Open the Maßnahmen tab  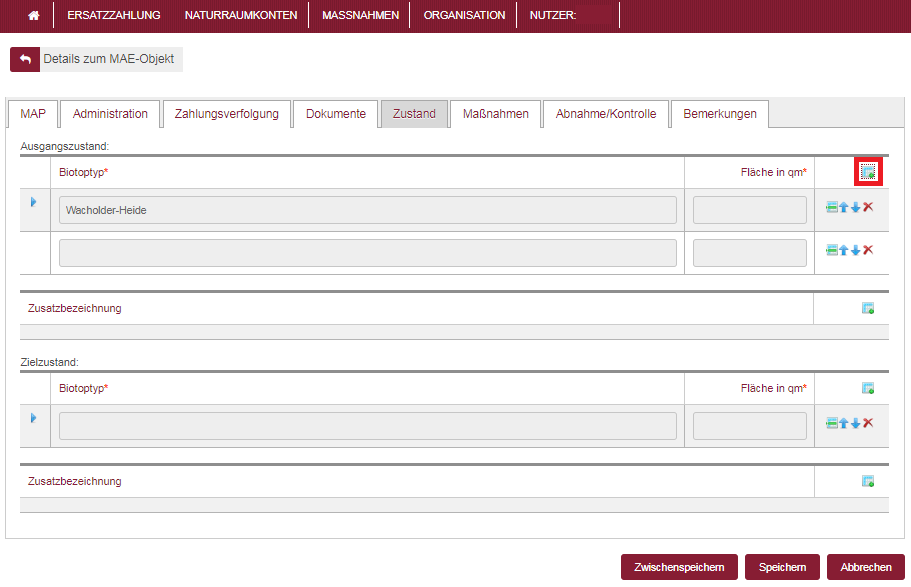[x=495, y=114]
